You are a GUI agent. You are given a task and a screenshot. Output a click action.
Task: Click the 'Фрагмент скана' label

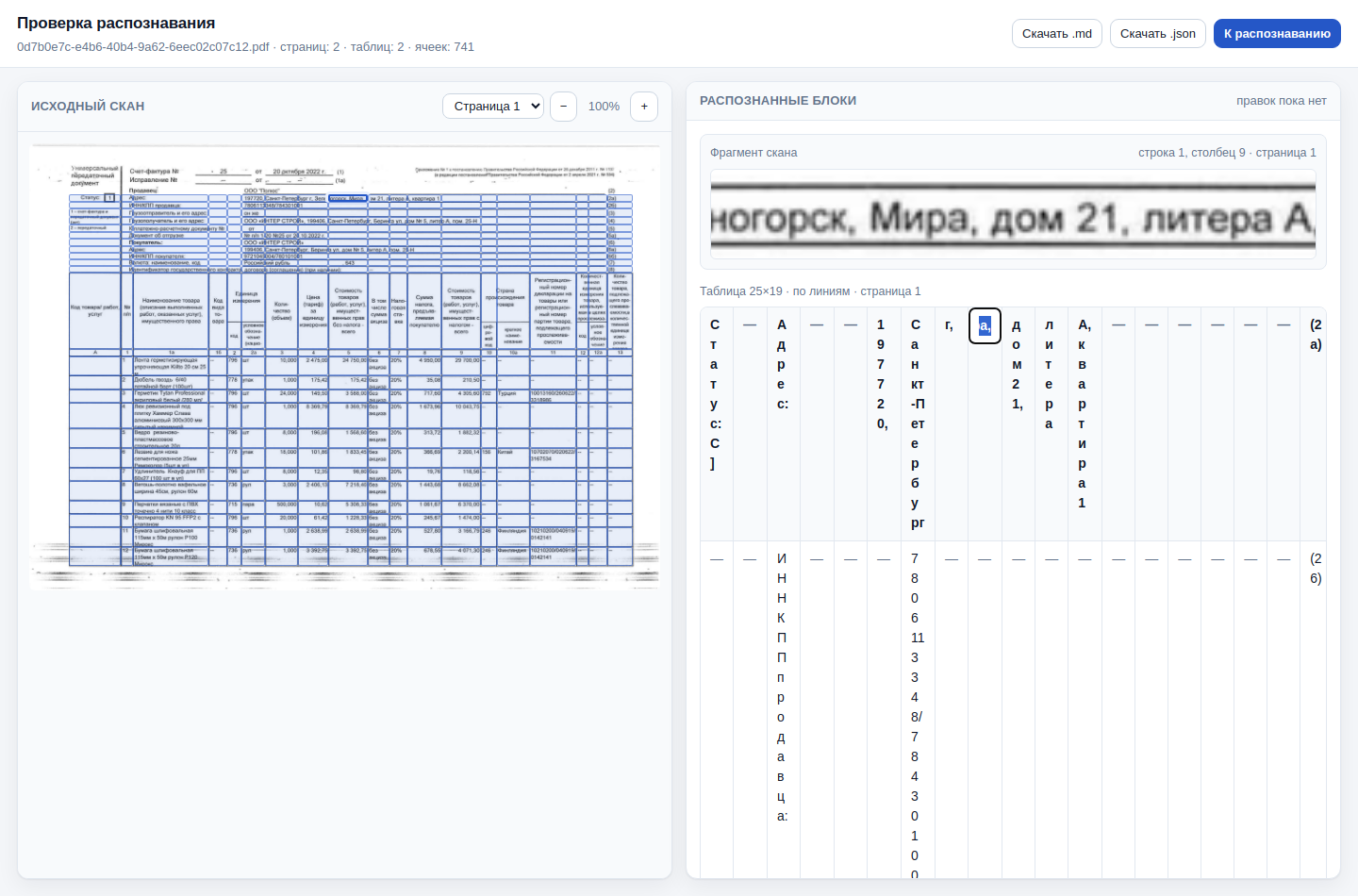754,153
